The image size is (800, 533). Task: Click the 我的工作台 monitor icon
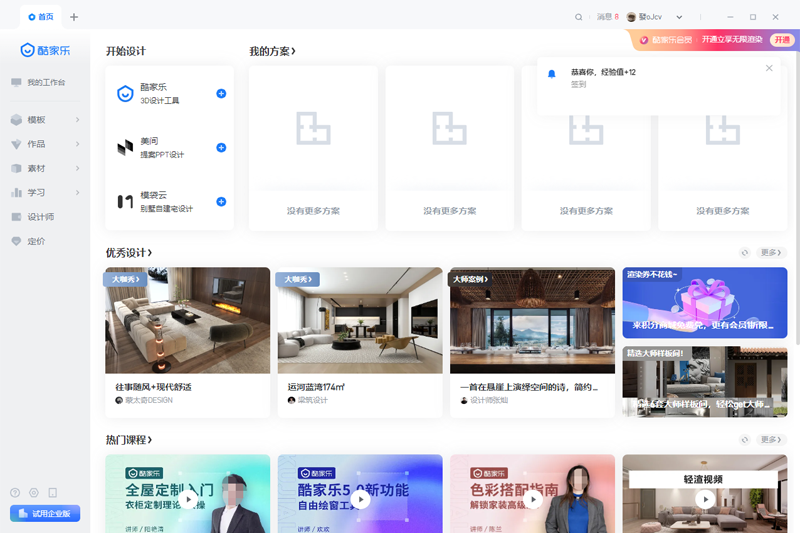click(x=16, y=82)
